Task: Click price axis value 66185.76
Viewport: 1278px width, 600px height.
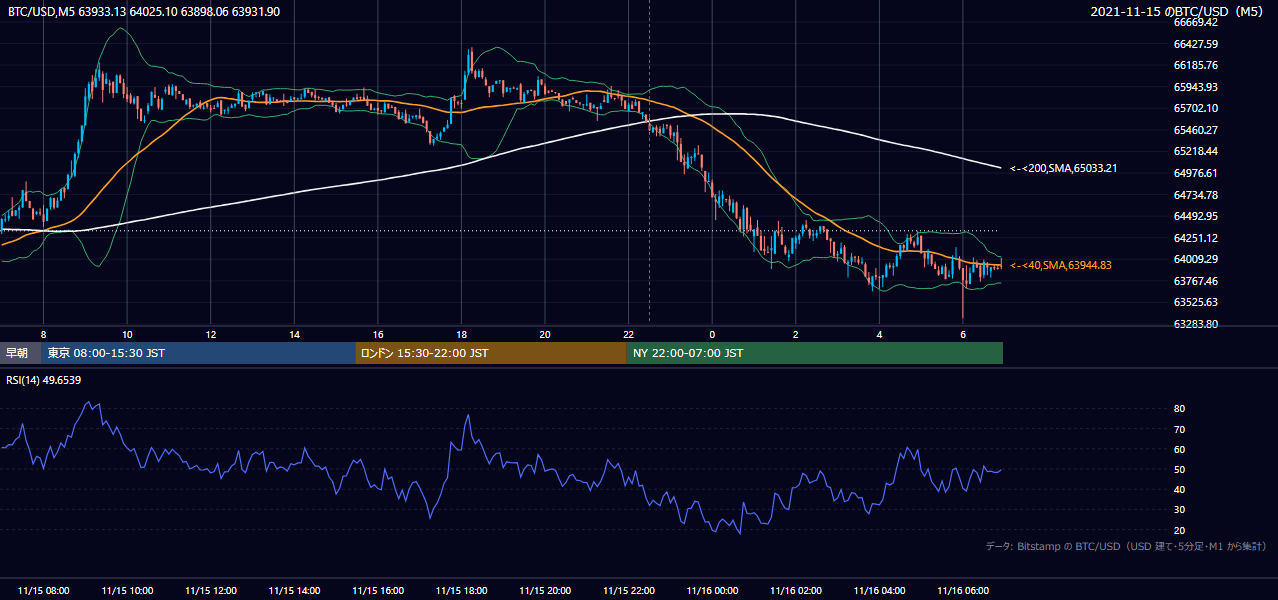Action: [1195, 65]
